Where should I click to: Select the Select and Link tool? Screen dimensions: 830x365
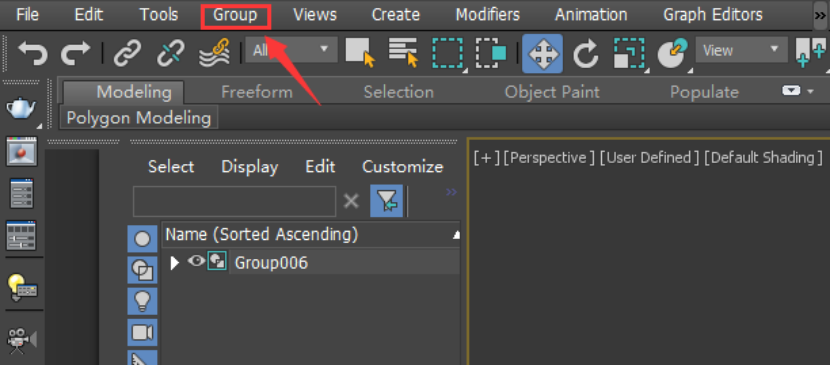tap(127, 53)
